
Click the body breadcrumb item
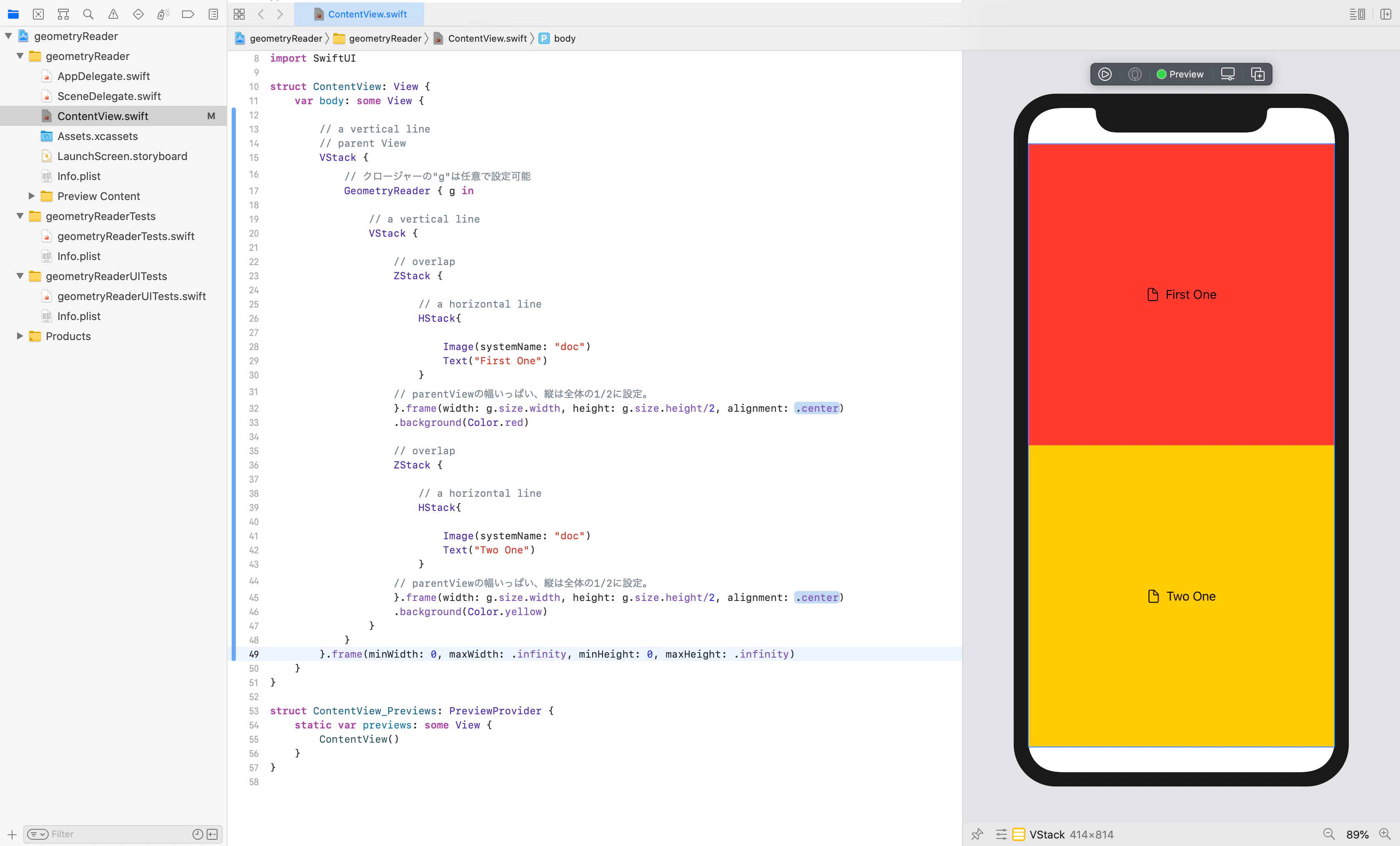click(x=557, y=38)
